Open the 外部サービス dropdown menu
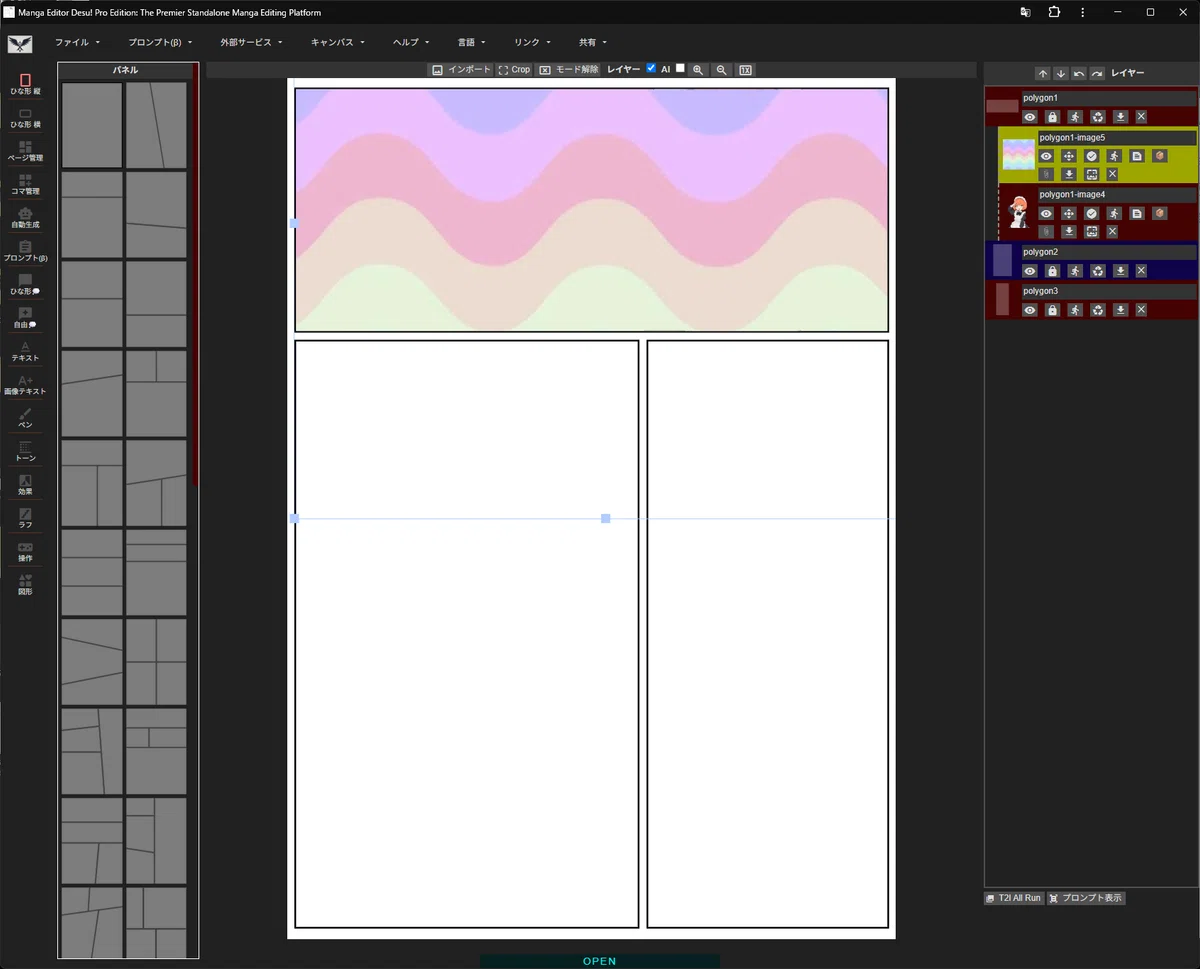This screenshot has height=969, width=1200. pyautogui.click(x=251, y=42)
